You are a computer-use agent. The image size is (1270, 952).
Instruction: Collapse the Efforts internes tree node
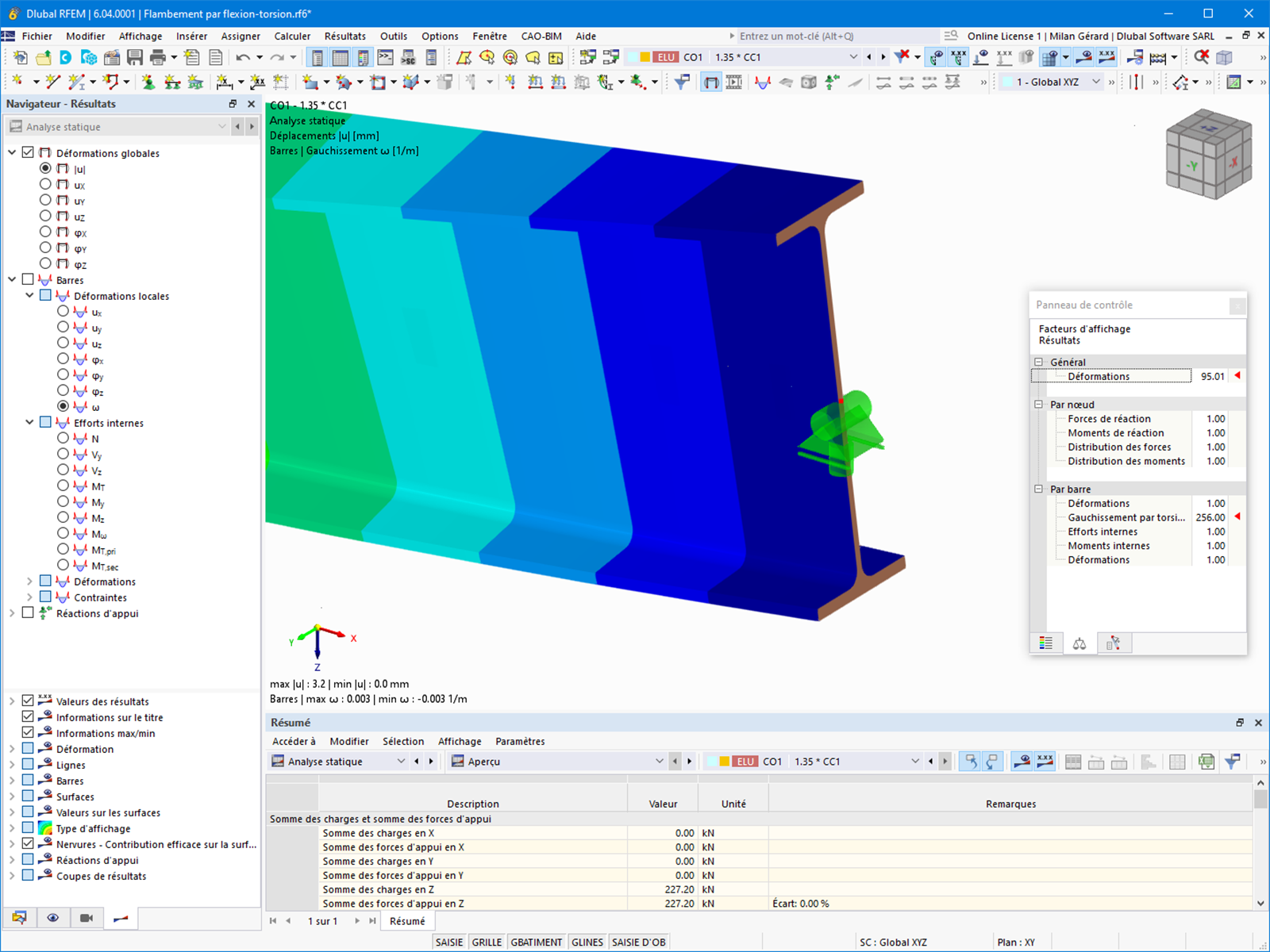tap(29, 422)
